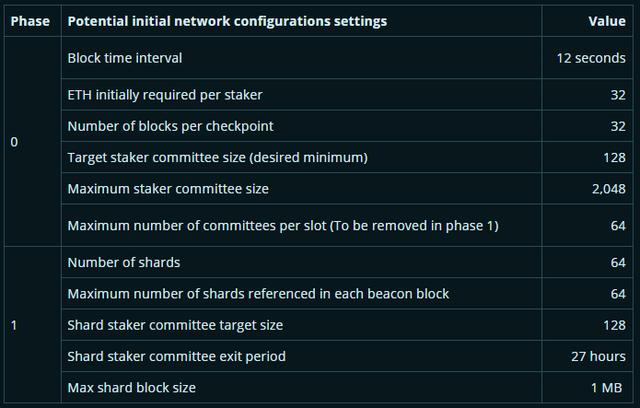Click the Number of blocks per checkpoint row
Viewport: 640px width, 408px height.
170,126
